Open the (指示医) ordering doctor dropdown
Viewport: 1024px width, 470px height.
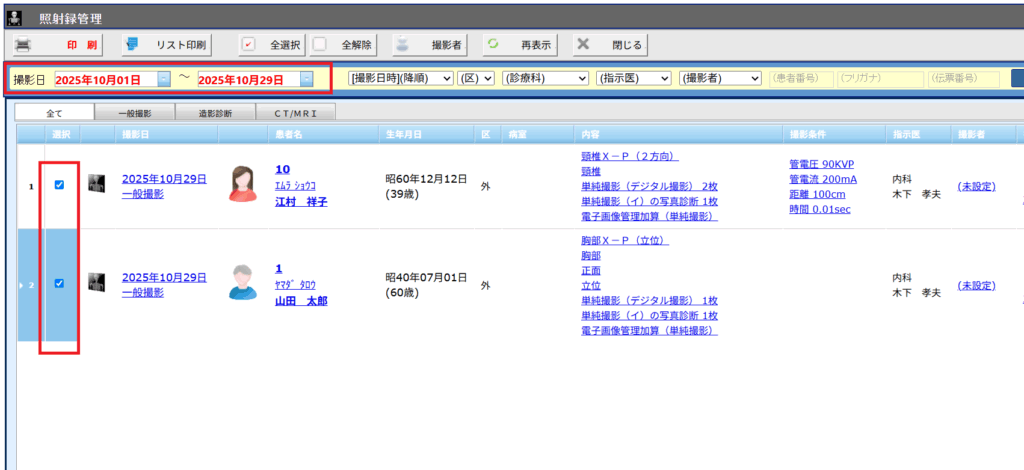633,78
